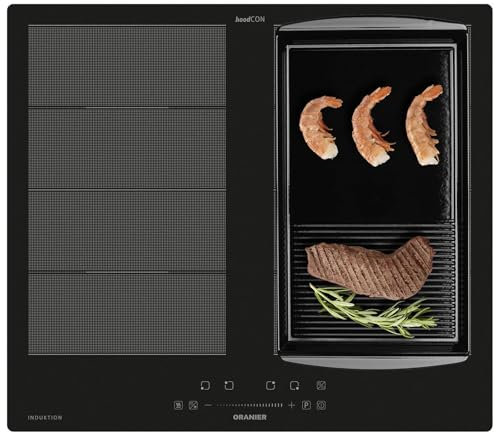This screenshot has width=496, height=432.
Task: Tap the minus key to decrease heat
Action: [208, 405]
